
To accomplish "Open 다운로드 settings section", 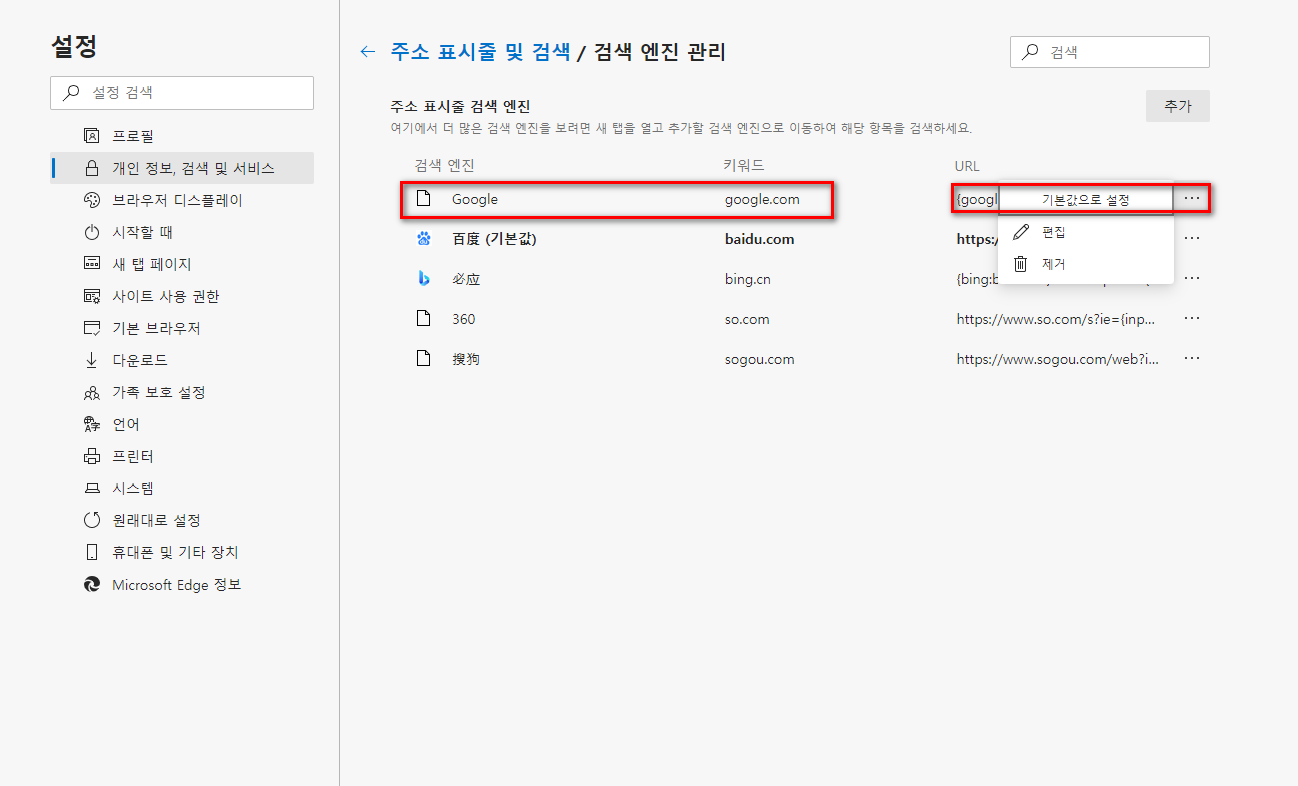I will (182, 360).
